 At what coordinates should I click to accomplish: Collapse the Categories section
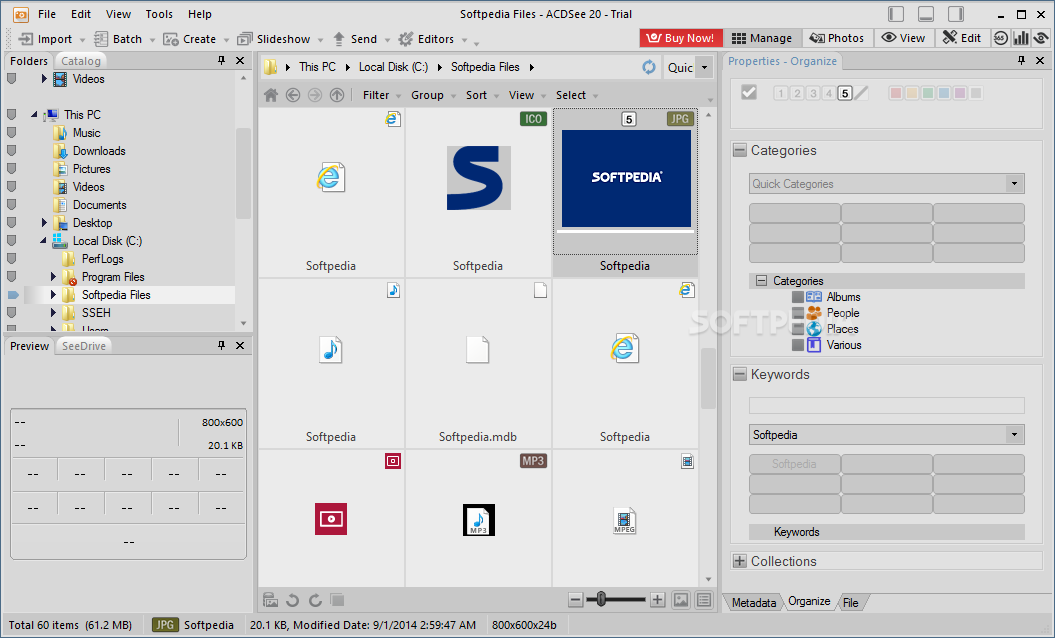[739, 150]
